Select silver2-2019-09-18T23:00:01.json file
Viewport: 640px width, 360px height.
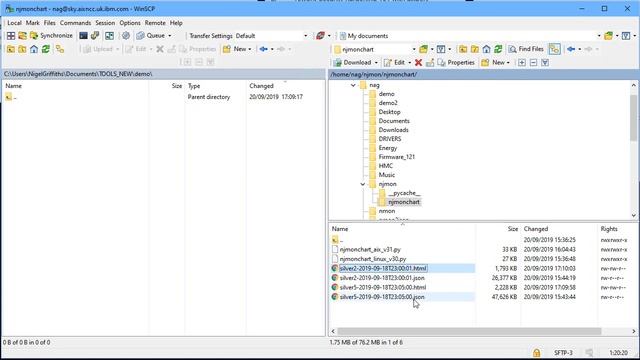(x=382, y=278)
